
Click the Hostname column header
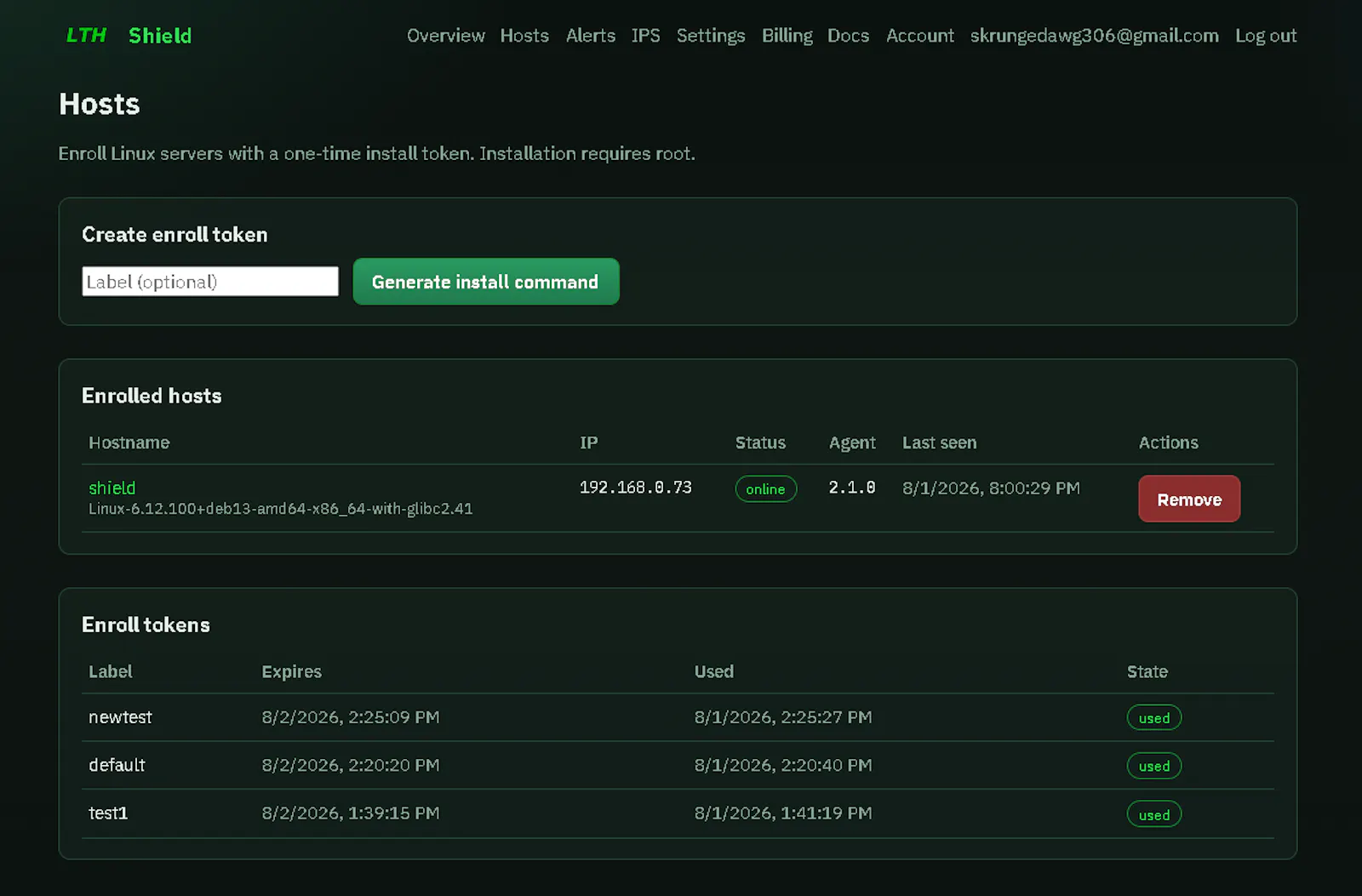pyautogui.click(x=129, y=442)
